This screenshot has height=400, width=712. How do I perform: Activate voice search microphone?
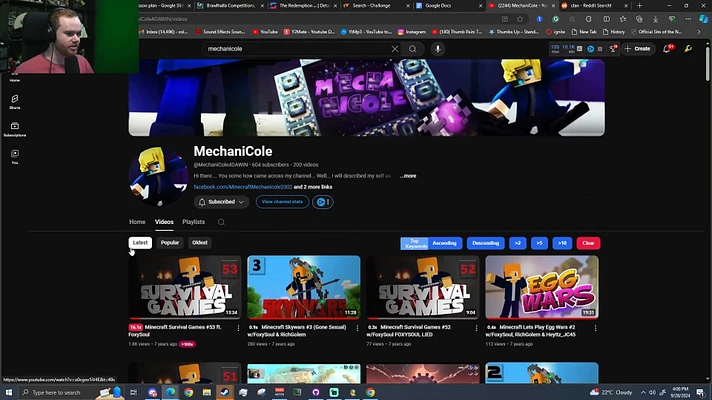(x=438, y=49)
